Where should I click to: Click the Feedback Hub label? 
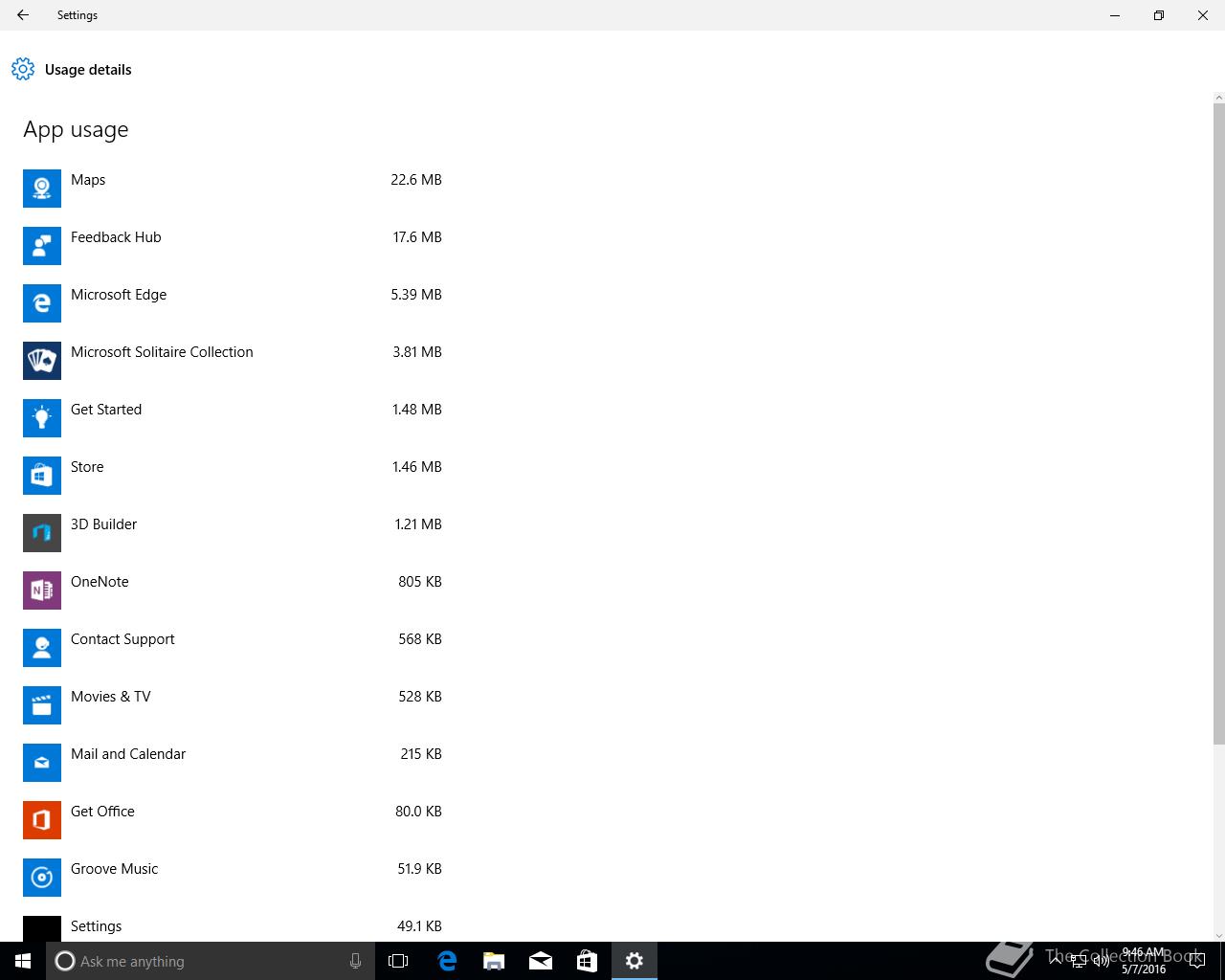click(x=116, y=237)
